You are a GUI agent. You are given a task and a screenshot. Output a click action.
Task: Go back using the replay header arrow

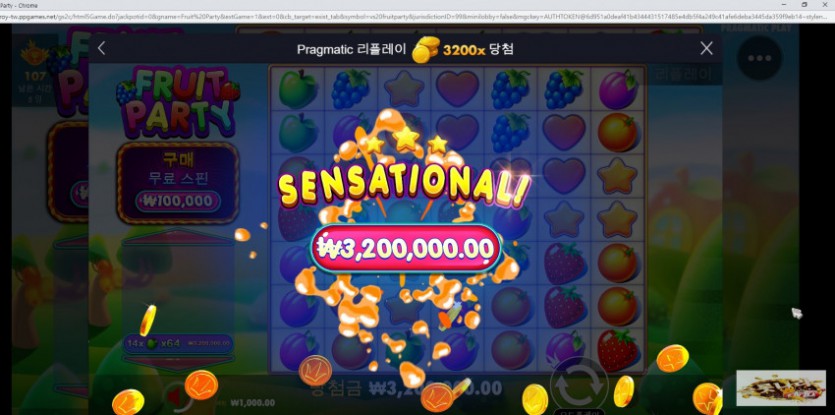pos(101,48)
